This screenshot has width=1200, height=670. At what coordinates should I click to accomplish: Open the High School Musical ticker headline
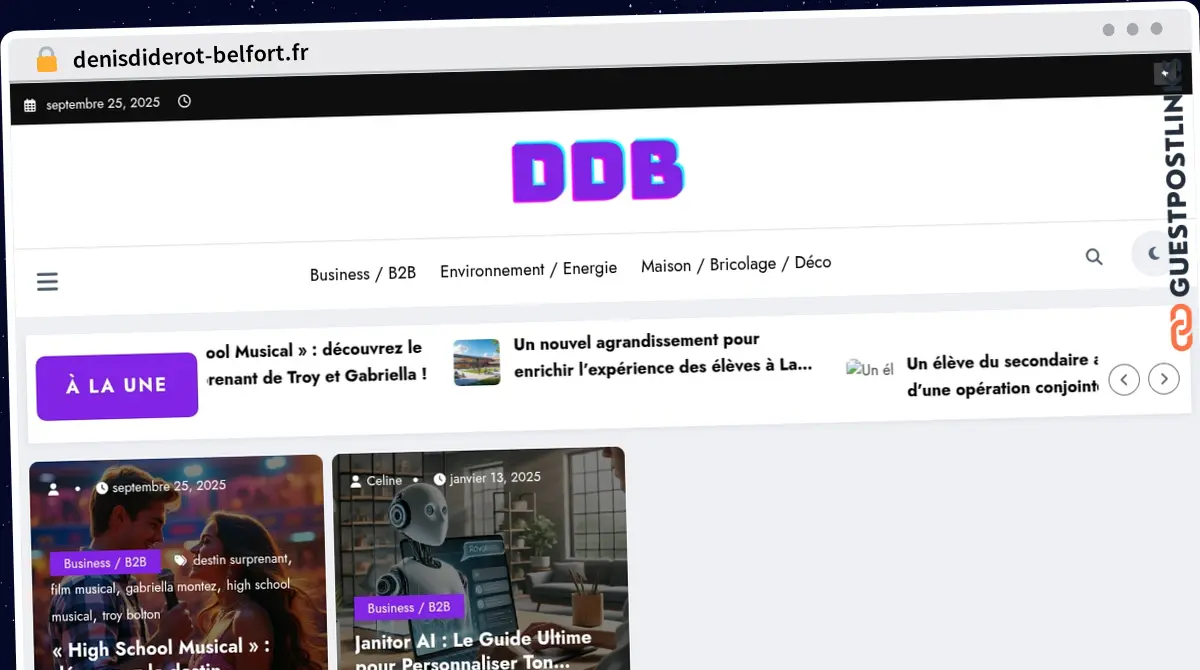click(317, 363)
